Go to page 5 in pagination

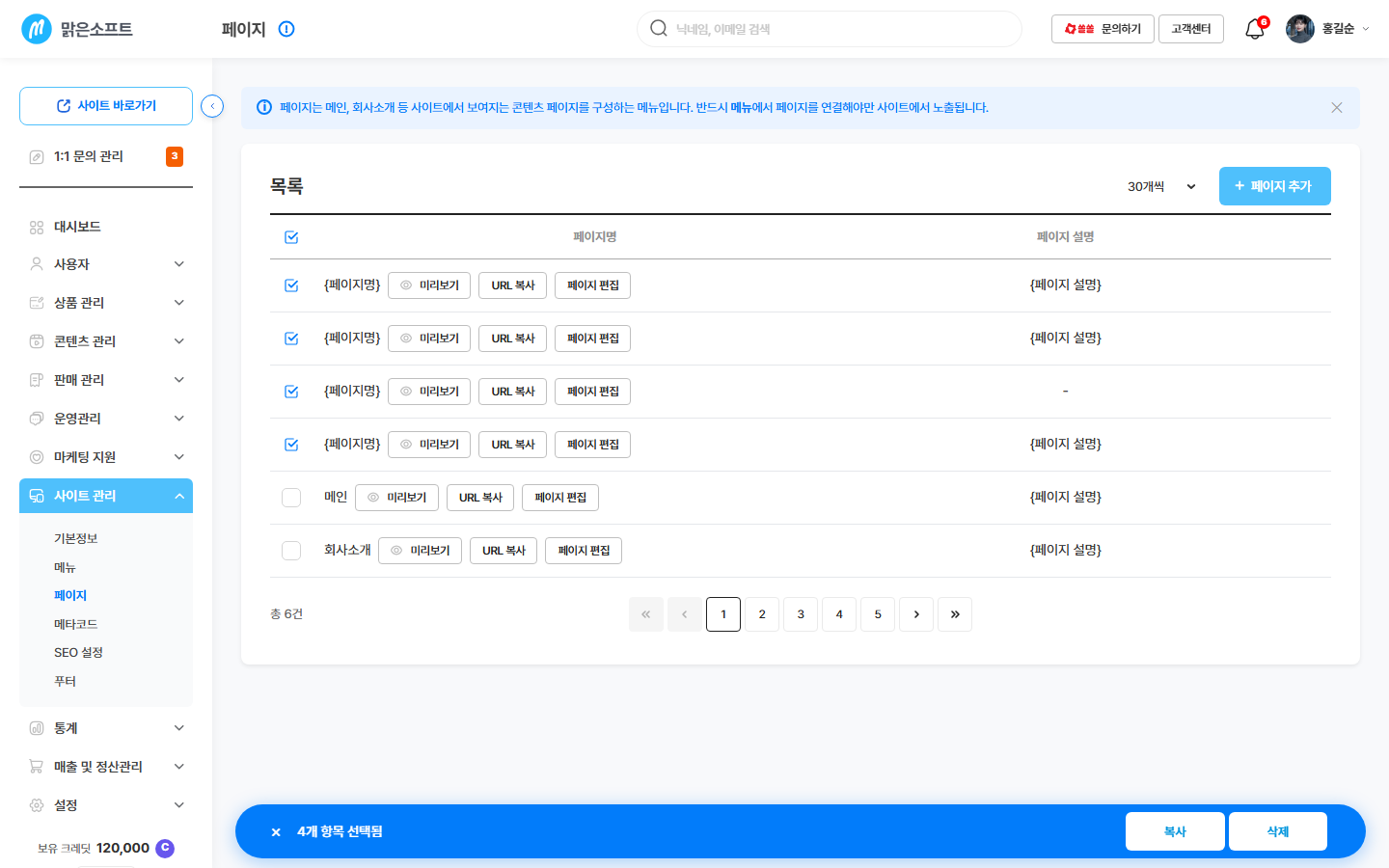pyautogui.click(x=878, y=614)
